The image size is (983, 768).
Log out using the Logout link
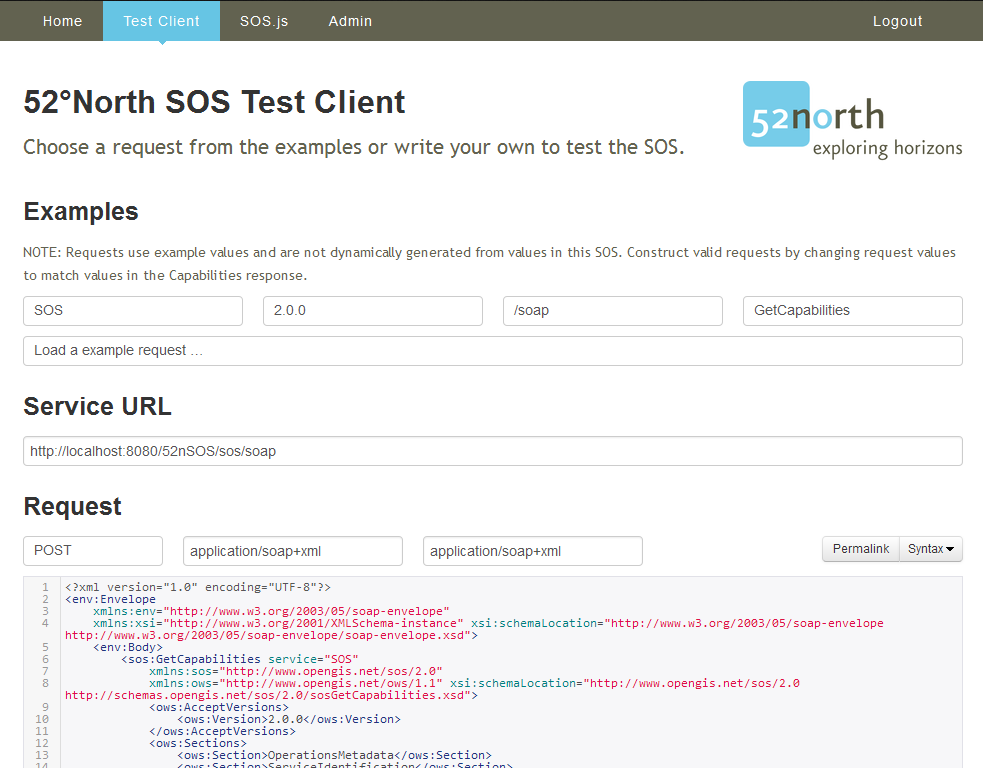[x=897, y=21]
